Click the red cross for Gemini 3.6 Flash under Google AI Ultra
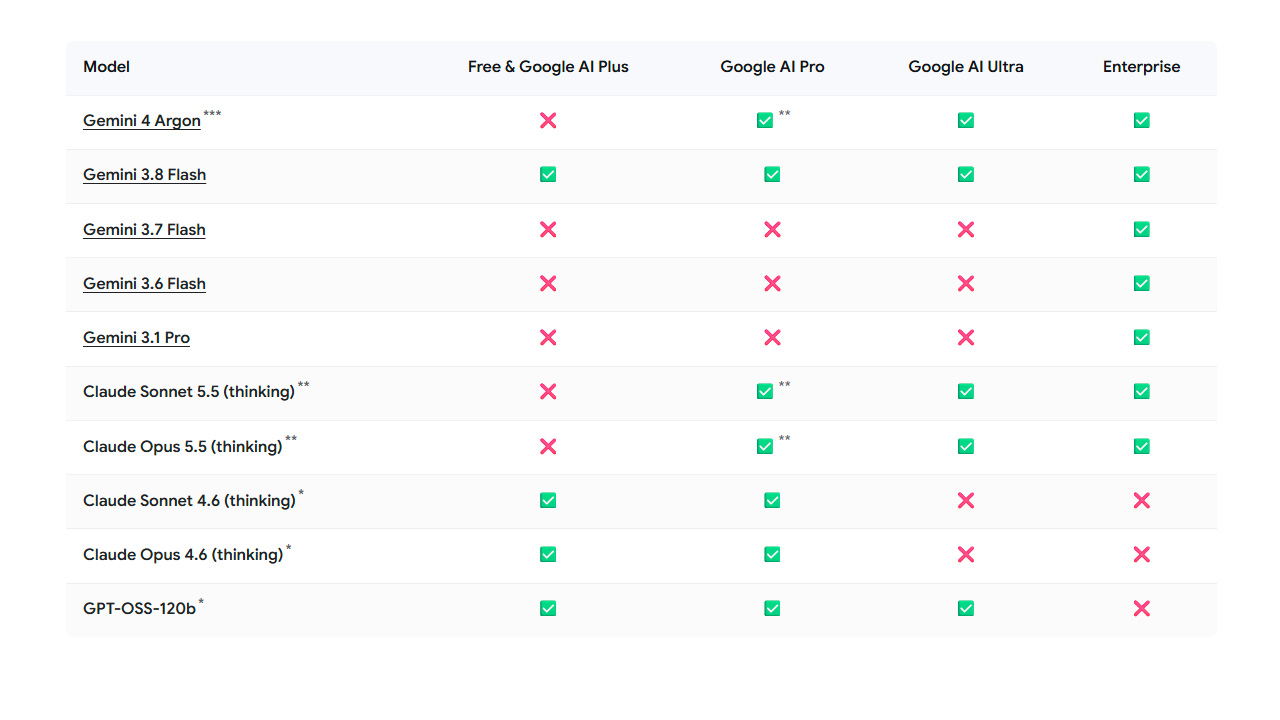The image size is (1280, 720). point(966,284)
